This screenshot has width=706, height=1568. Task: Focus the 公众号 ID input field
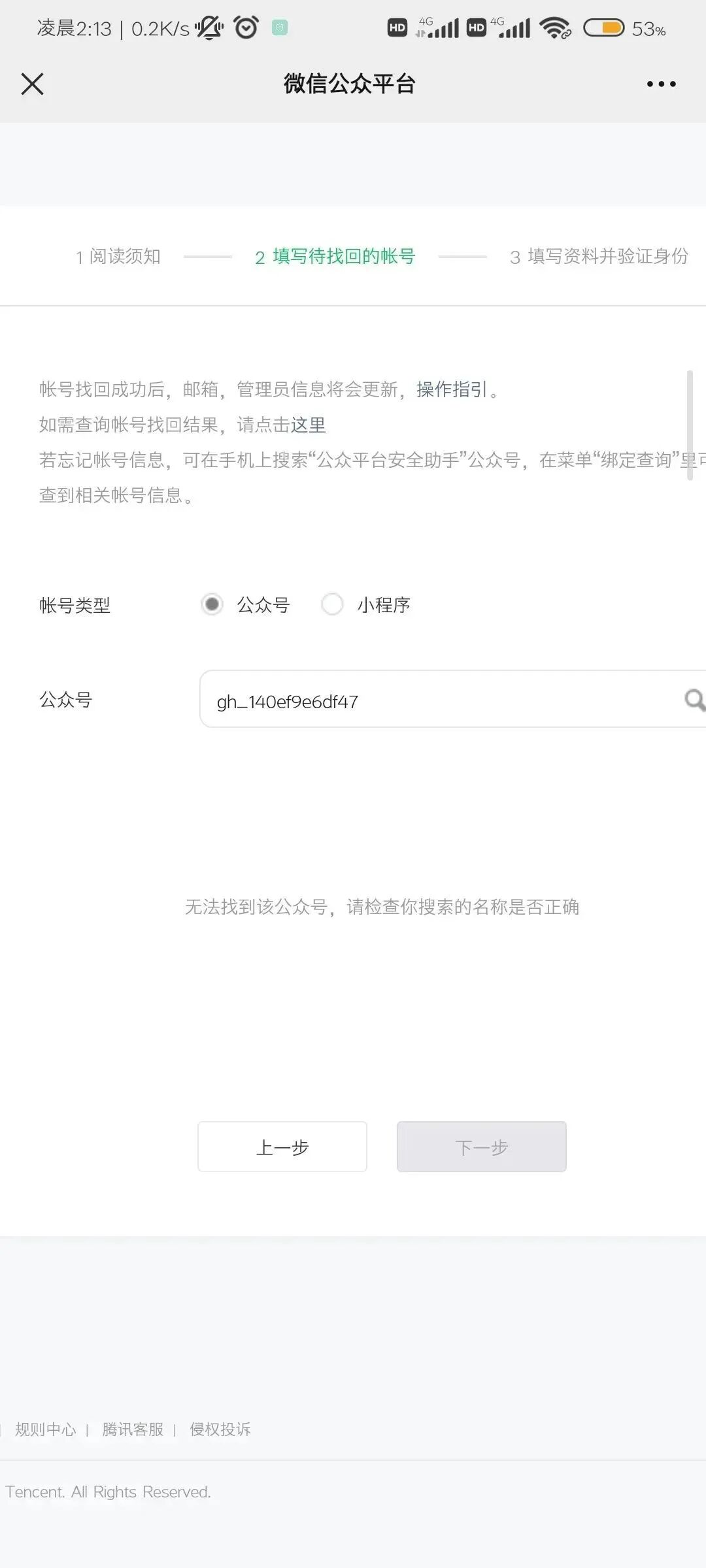click(x=452, y=699)
